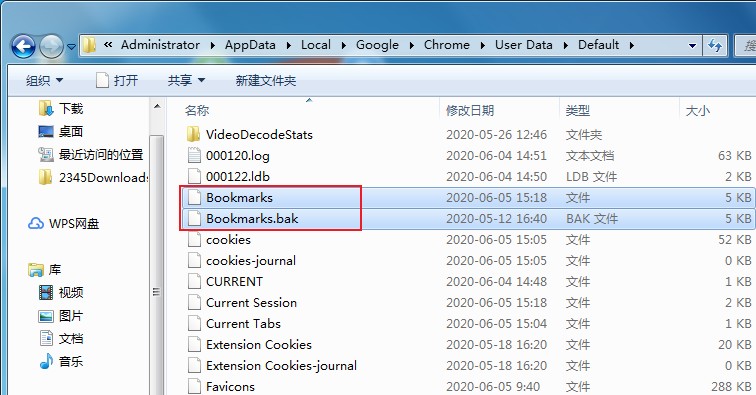The width and height of the screenshot is (756, 395).
Task: Open the recent pages dropdown arrow
Action: tap(71, 47)
